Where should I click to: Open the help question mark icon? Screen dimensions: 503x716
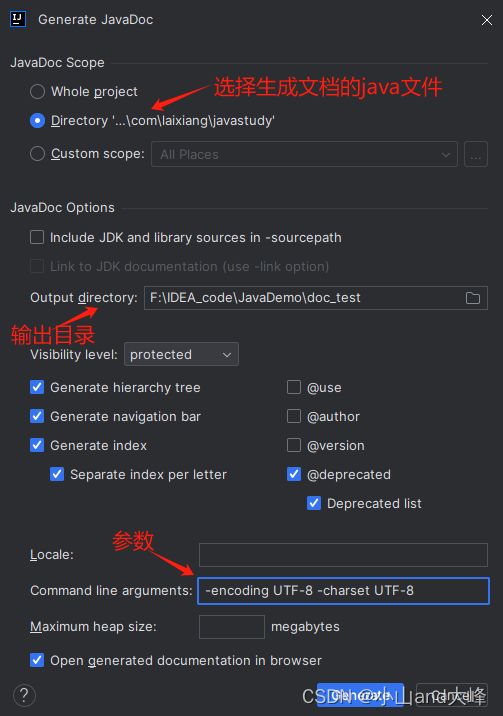(x=24, y=695)
